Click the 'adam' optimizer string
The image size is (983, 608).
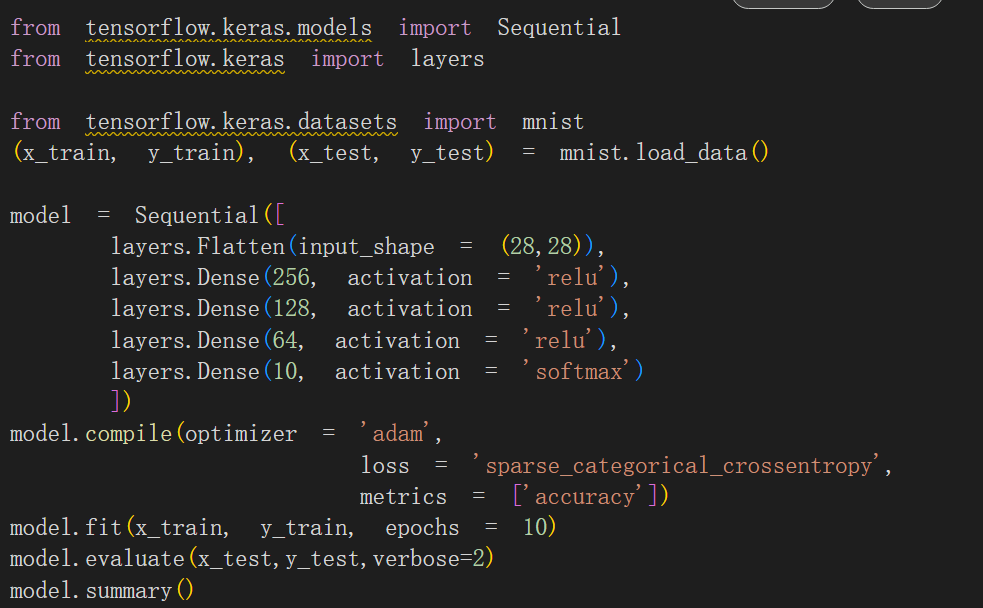[397, 434]
